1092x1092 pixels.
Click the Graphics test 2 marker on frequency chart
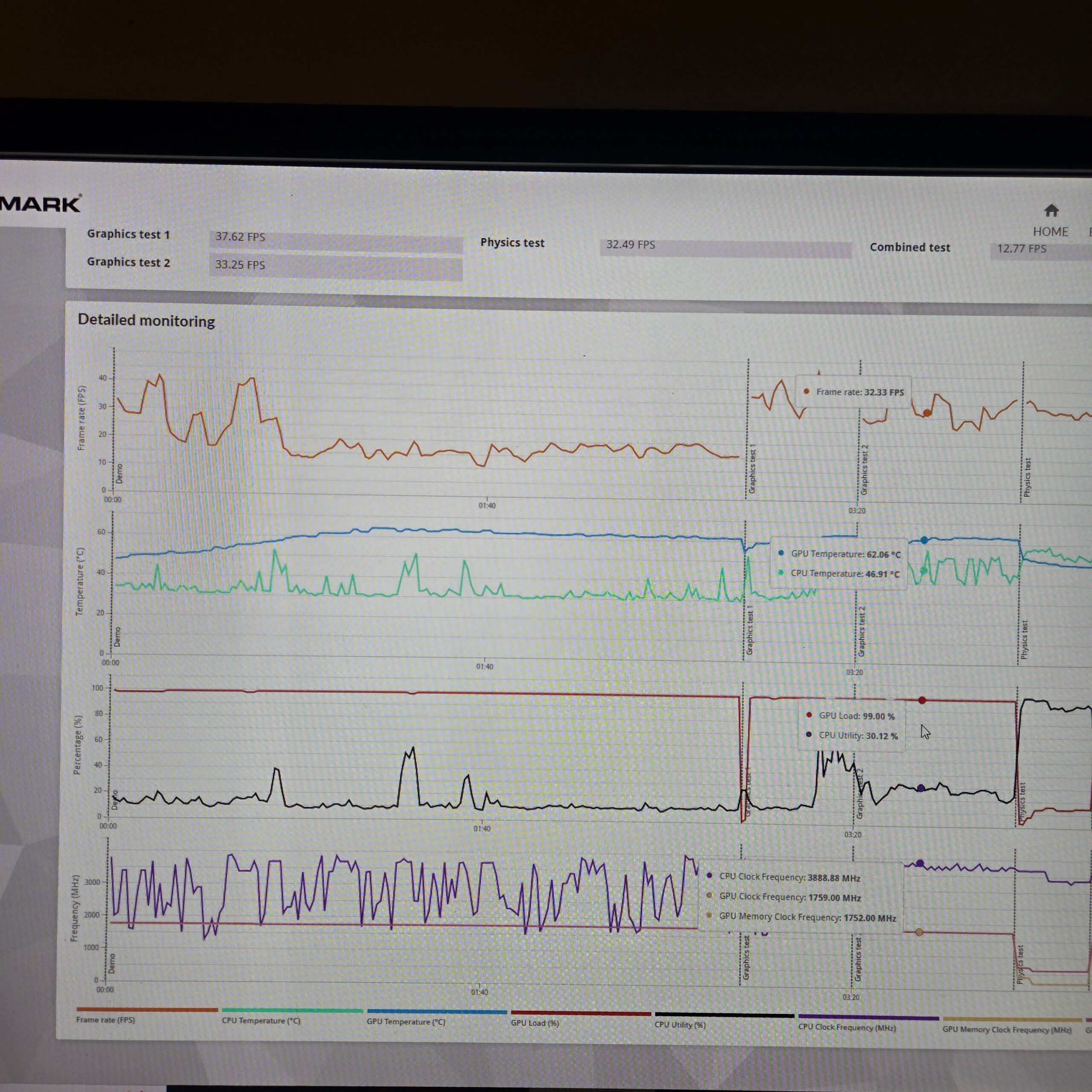tap(858, 959)
